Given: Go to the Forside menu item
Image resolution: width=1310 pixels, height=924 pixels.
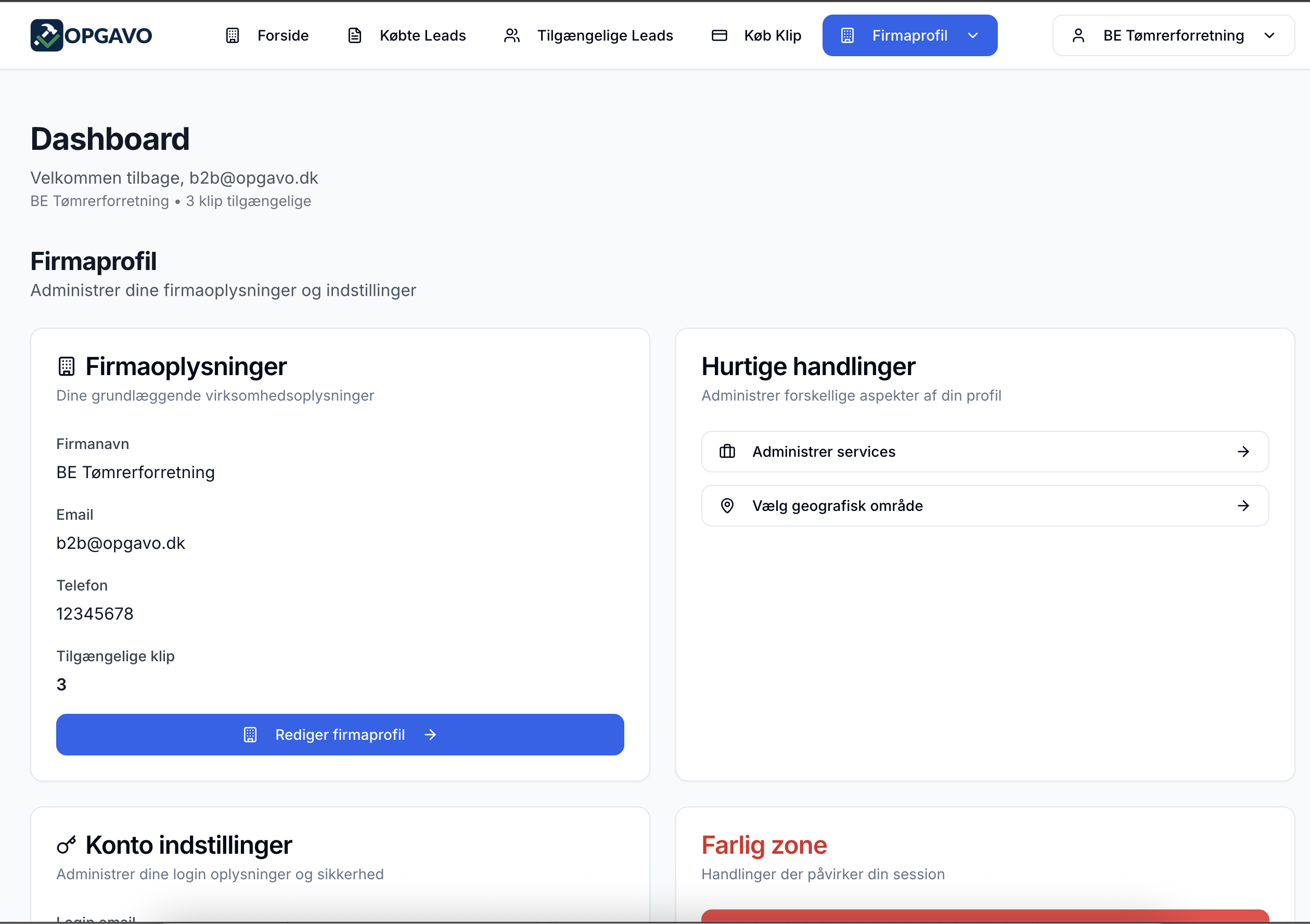Looking at the screenshot, I should tap(282, 35).
